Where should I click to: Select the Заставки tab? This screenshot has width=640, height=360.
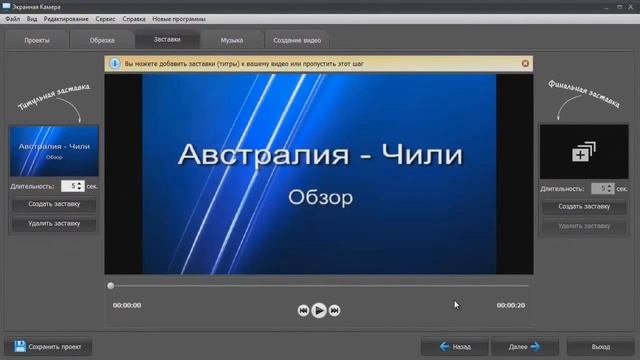pos(167,40)
